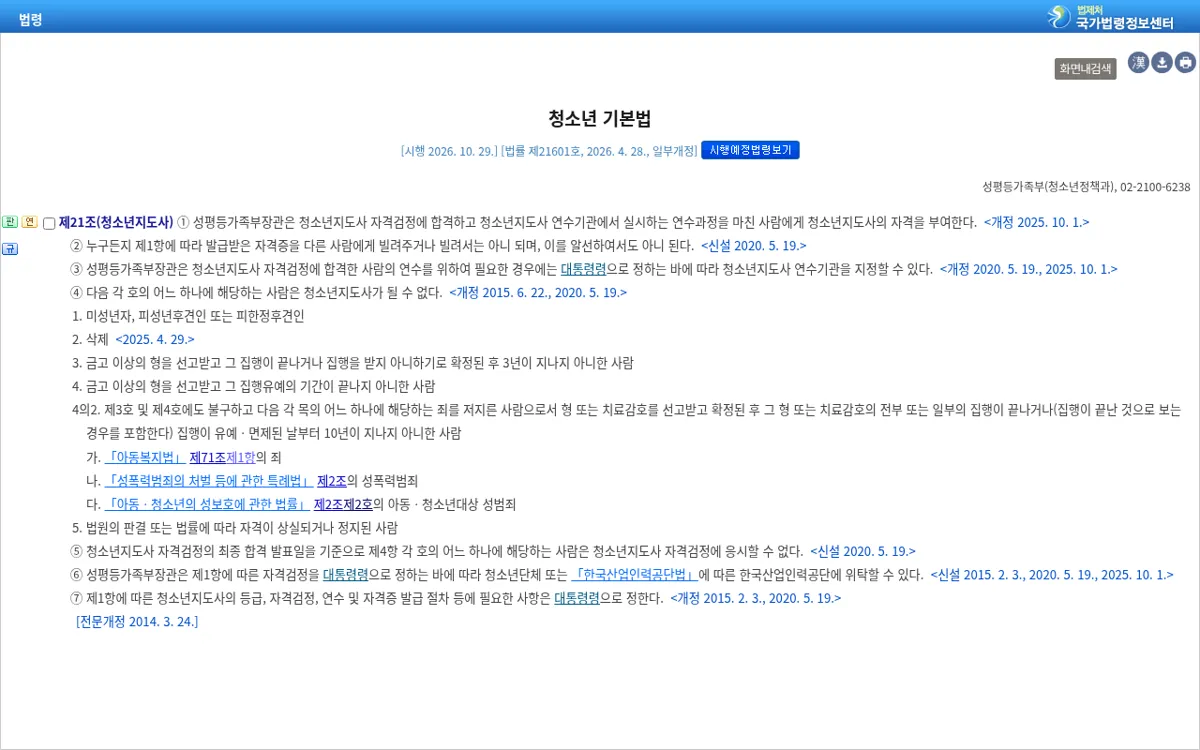The image size is (1200, 750).
Task: Open 「성폭력범죄의 처벌 등에 관한 특례법」 link
Action: click(208, 481)
